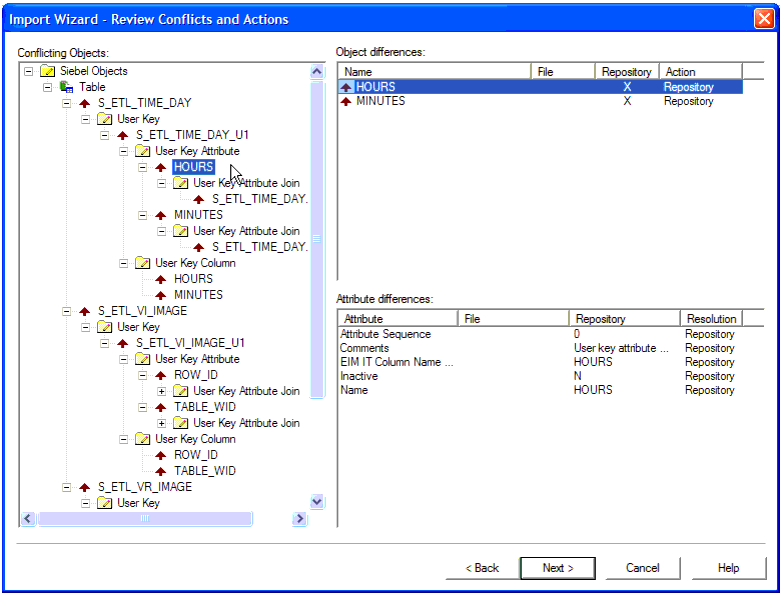This screenshot has height=595, width=782.
Task: Click the File column header in Object differences
Action: (563, 71)
